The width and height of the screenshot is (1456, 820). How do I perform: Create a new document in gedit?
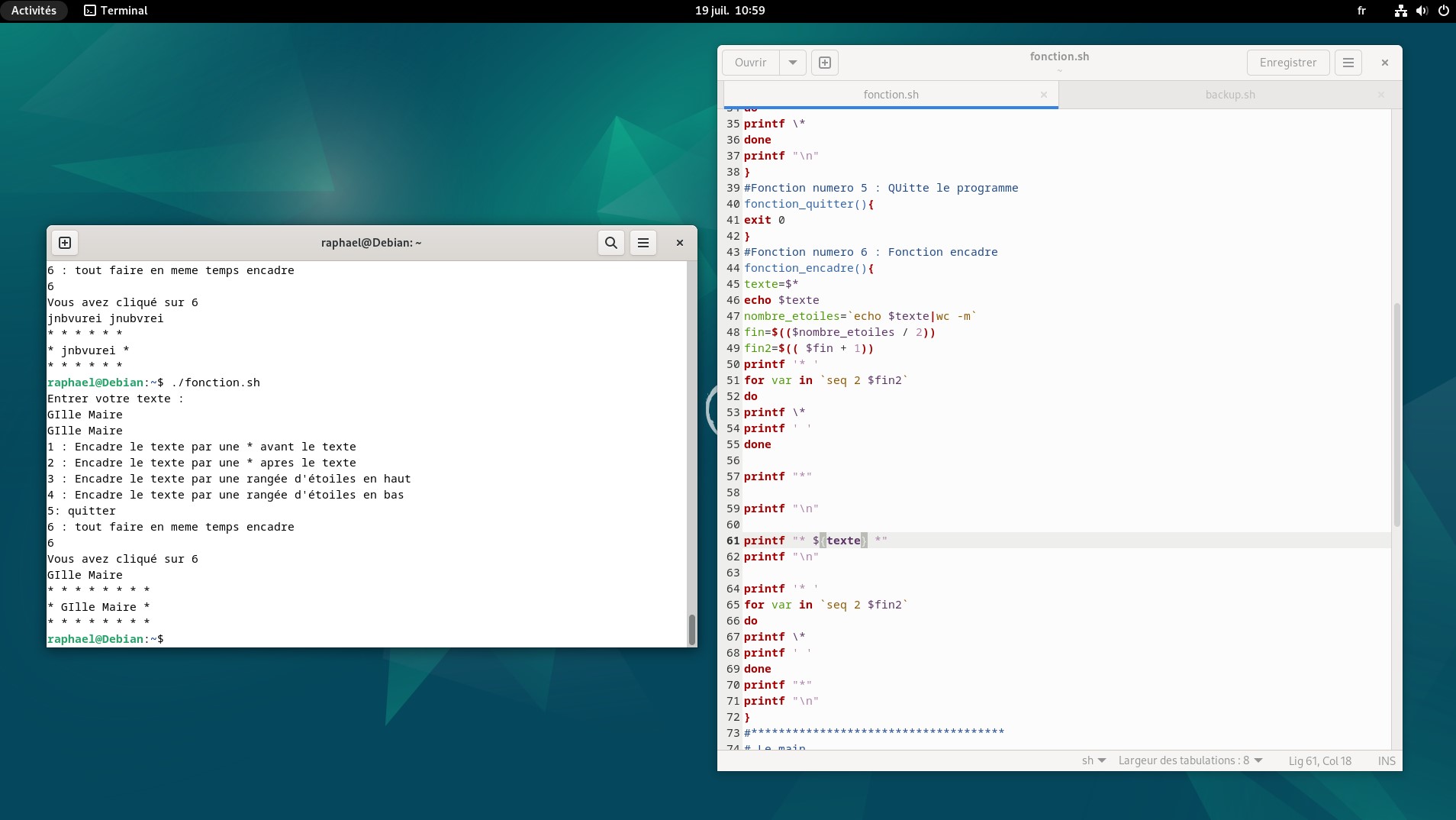point(824,63)
